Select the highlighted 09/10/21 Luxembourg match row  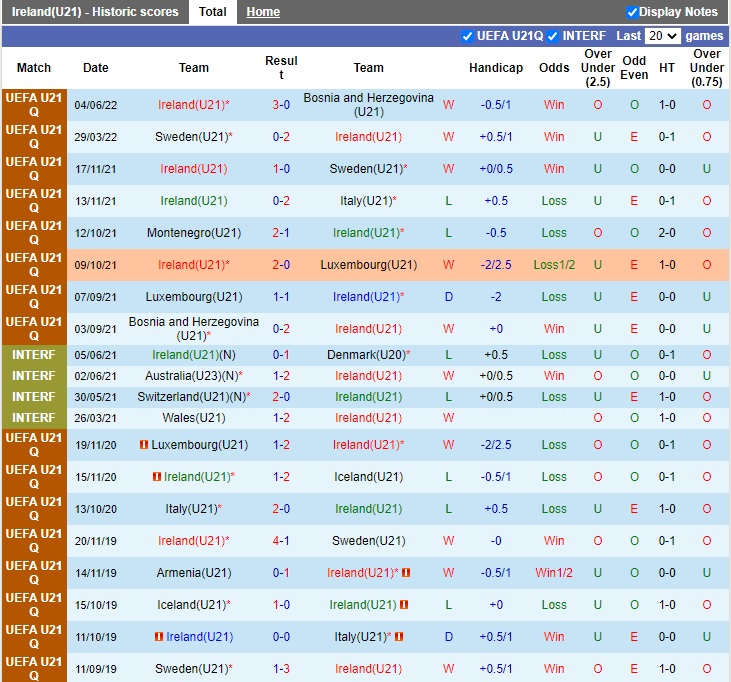pos(366,265)
